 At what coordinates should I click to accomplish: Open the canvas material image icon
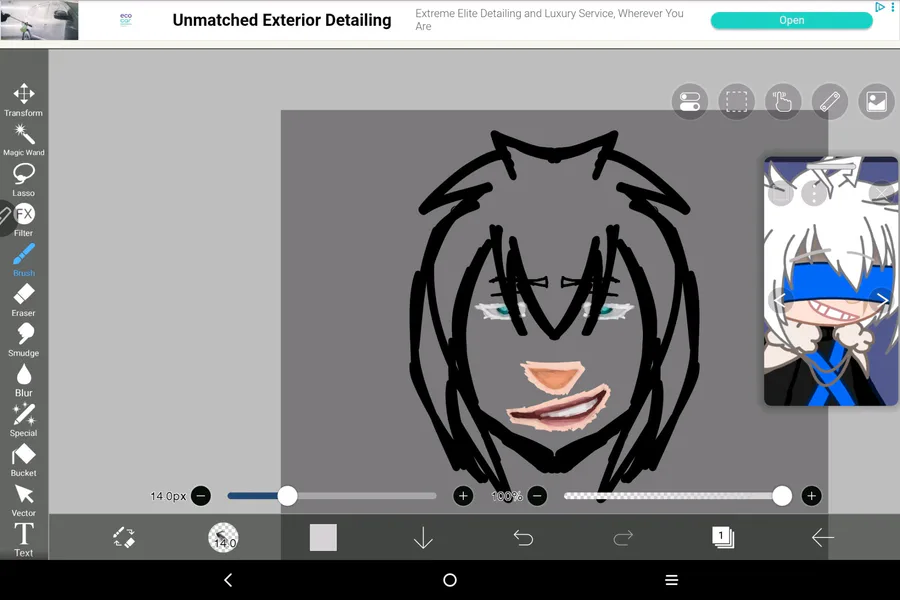tap(876, 102)
